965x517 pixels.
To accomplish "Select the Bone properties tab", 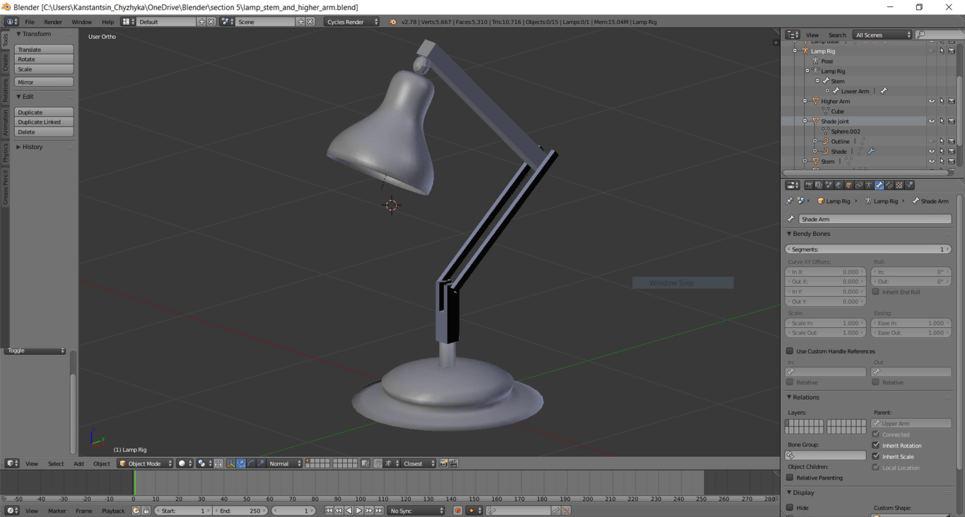I will tap(879, 185).
